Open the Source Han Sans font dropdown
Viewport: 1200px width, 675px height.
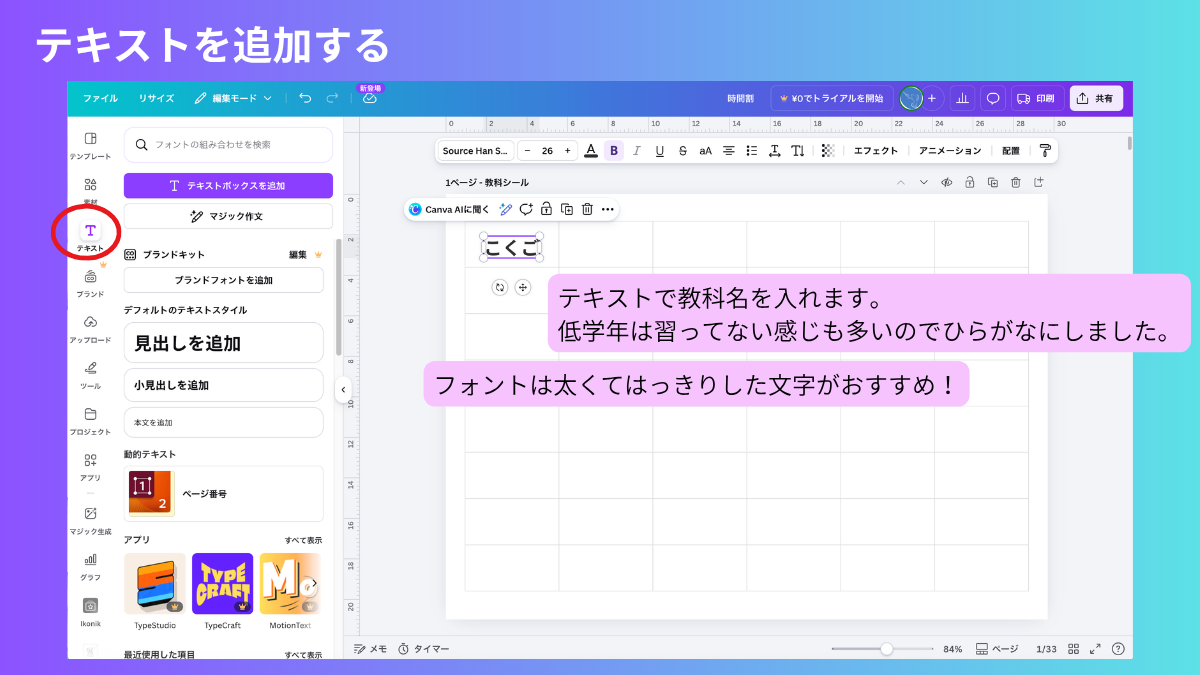click(475, 151)
